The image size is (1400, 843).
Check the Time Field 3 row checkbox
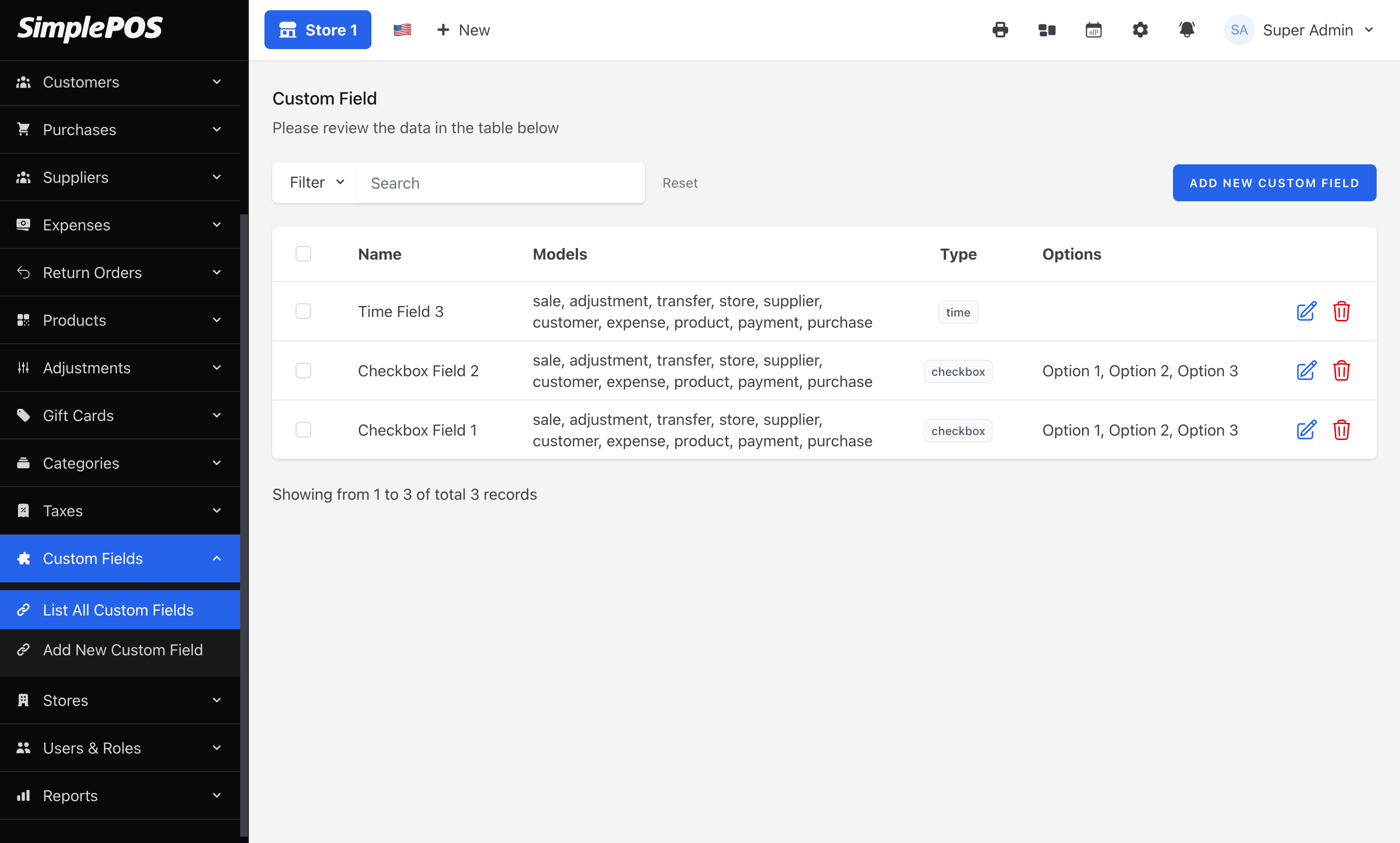pos(303,311)
